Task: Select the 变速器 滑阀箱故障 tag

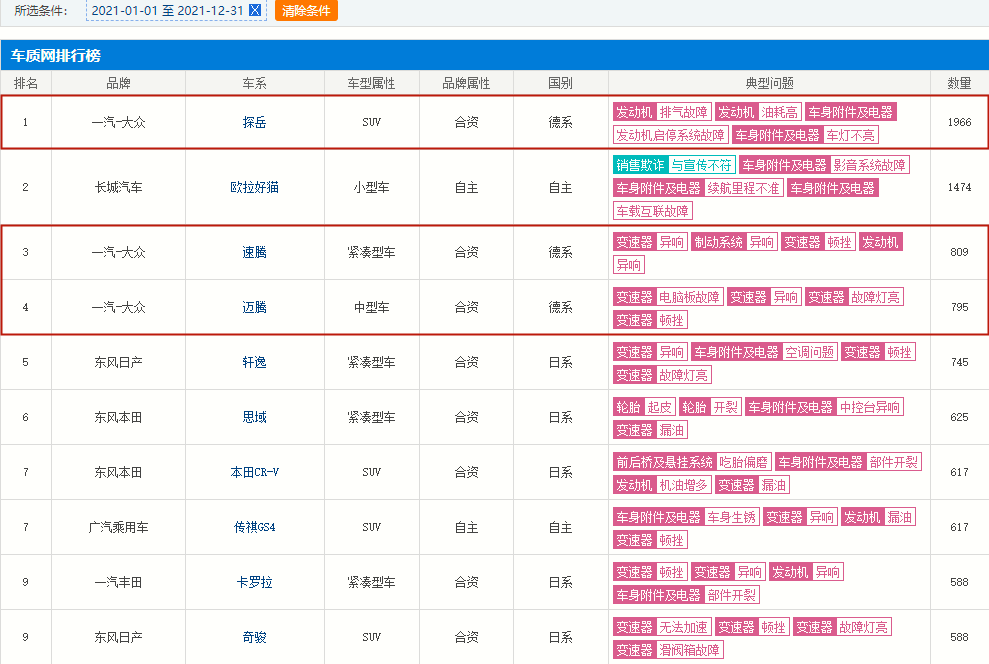Action: [x=668, y=649]
